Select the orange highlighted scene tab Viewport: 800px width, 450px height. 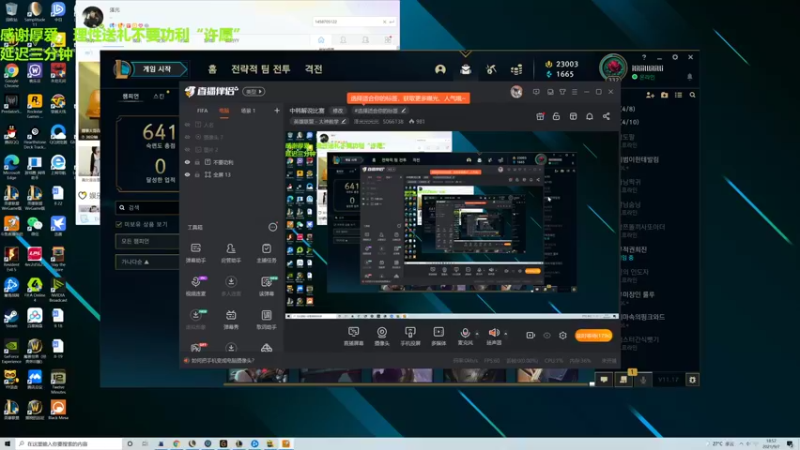(x=224, y=110)
